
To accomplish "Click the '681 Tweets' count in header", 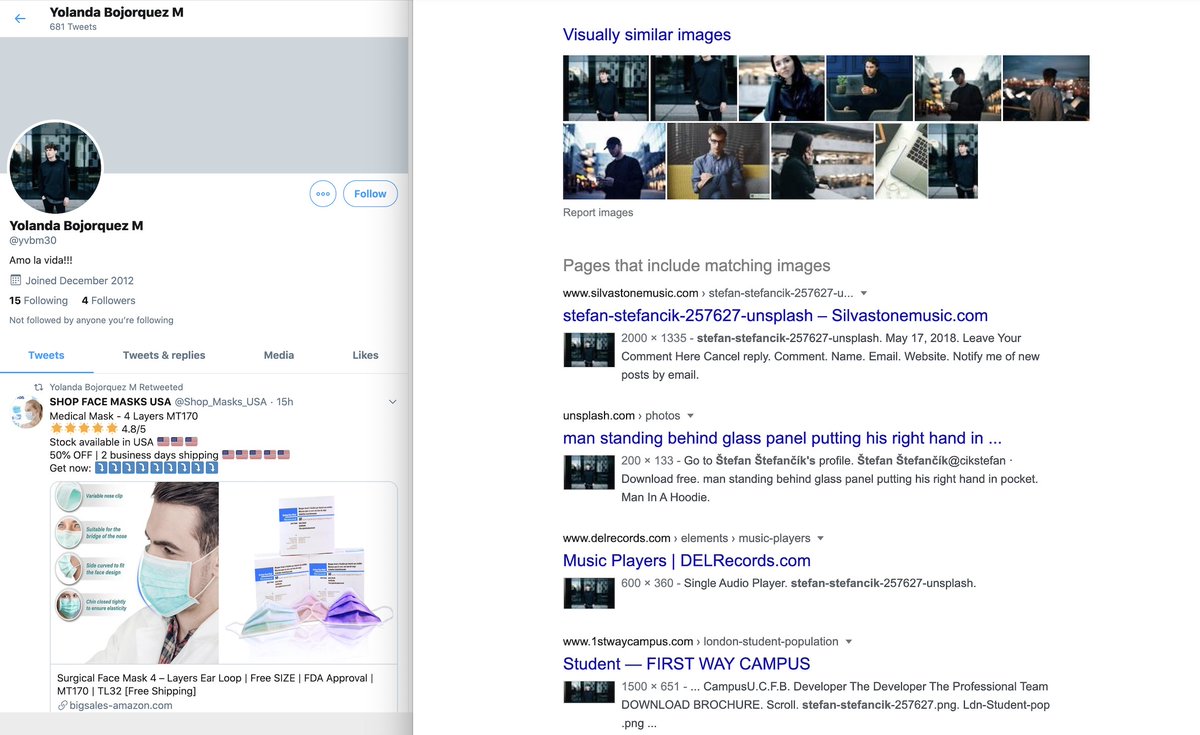I will coord(73,27).
